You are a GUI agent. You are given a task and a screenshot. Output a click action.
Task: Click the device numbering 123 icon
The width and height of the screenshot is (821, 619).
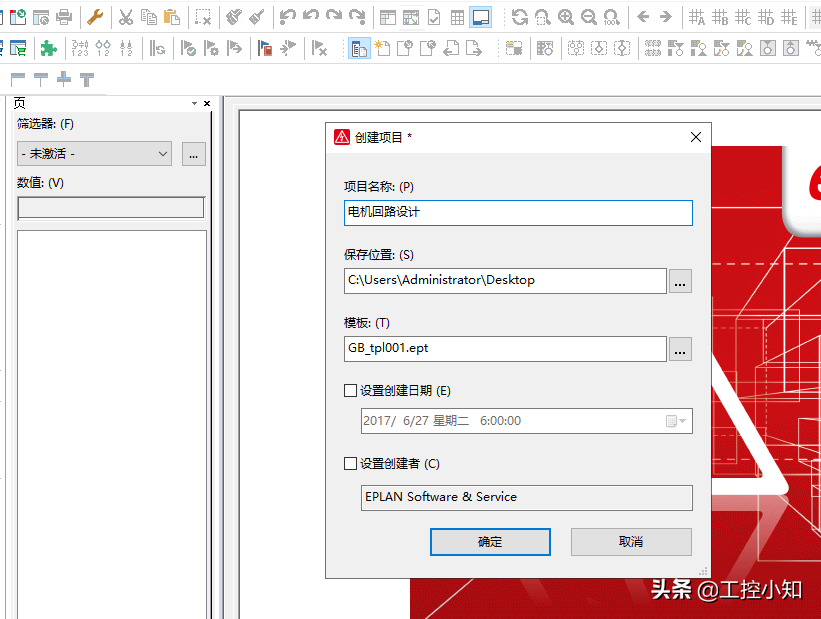[80, 49]
